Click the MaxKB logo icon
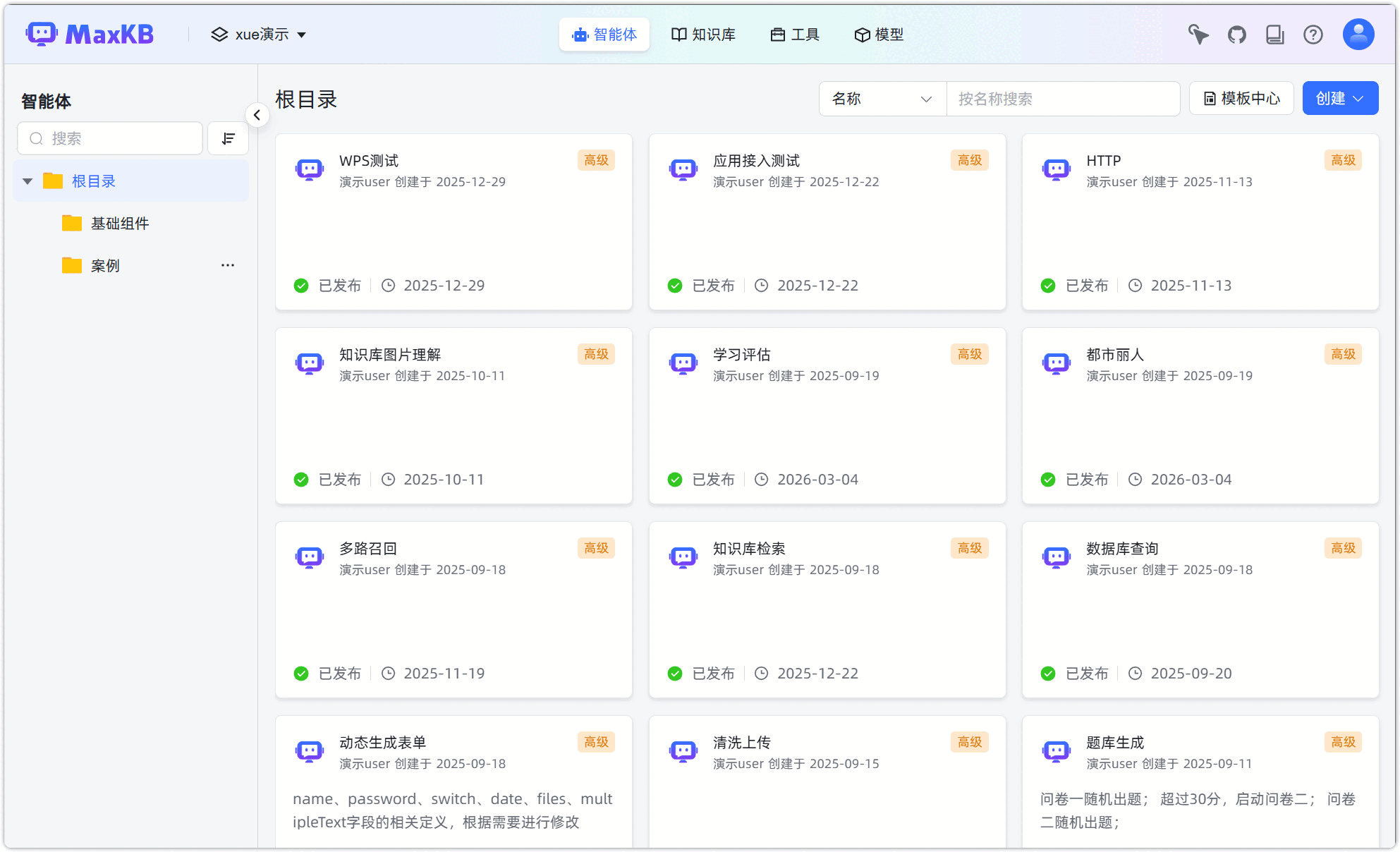Screen dimensions: 1400x852 (41, 34)
